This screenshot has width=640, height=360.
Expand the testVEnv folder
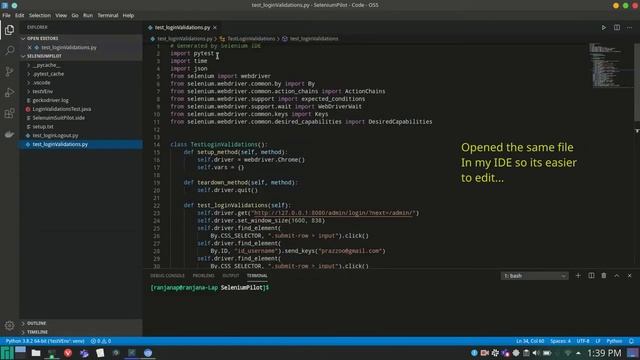click(42, 91)
